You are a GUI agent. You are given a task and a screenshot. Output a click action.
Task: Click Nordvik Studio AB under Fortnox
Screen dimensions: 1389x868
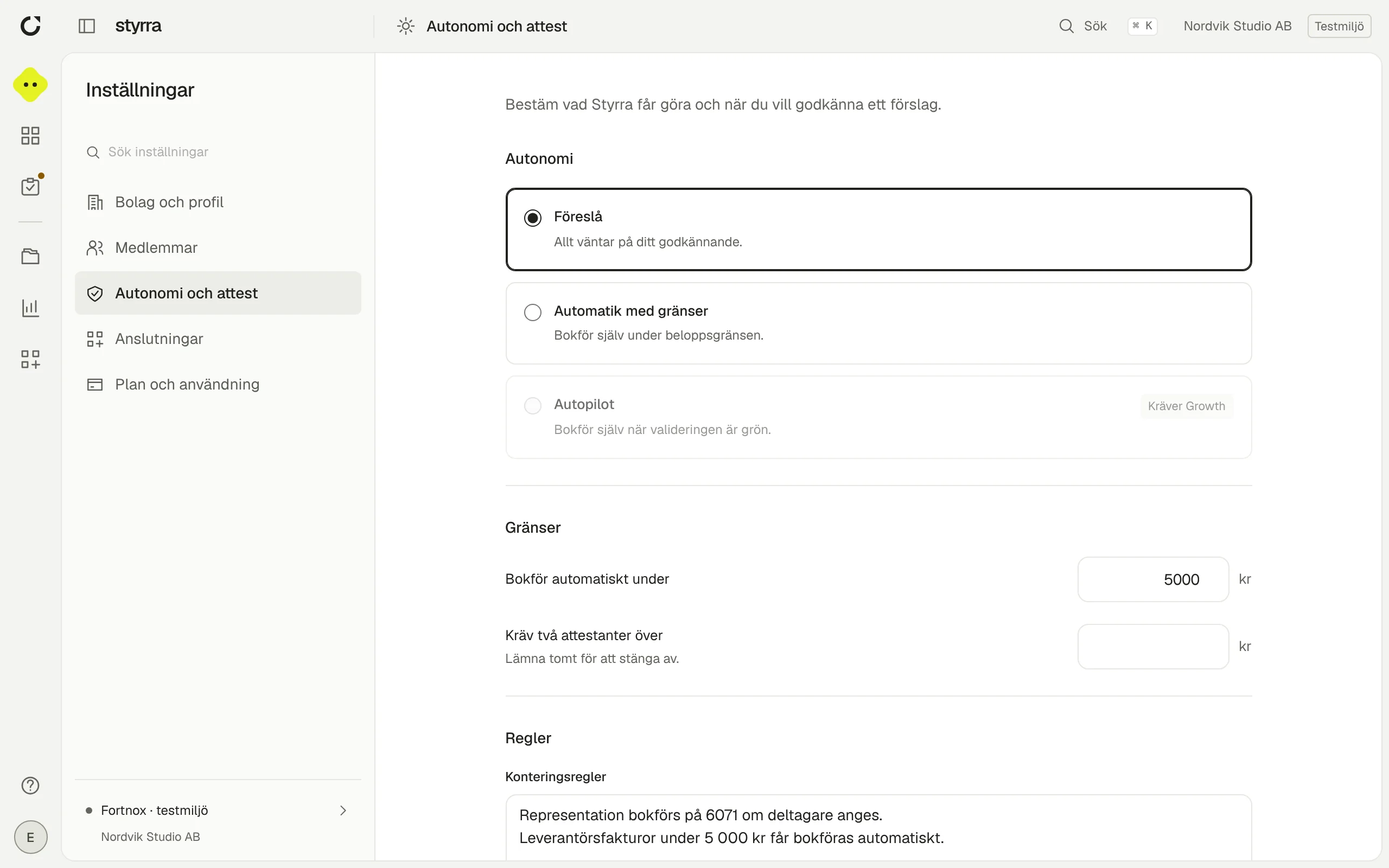[x=150, y=837]
